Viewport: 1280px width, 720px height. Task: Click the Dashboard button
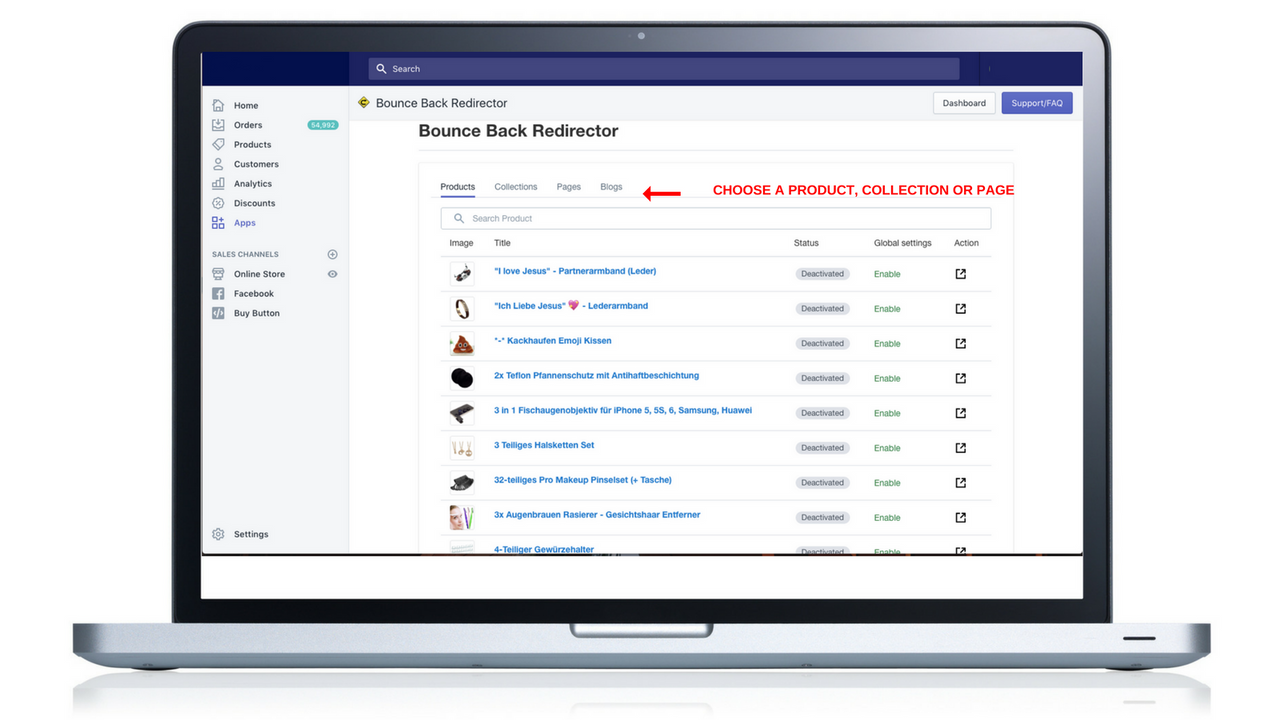[963, 102]
